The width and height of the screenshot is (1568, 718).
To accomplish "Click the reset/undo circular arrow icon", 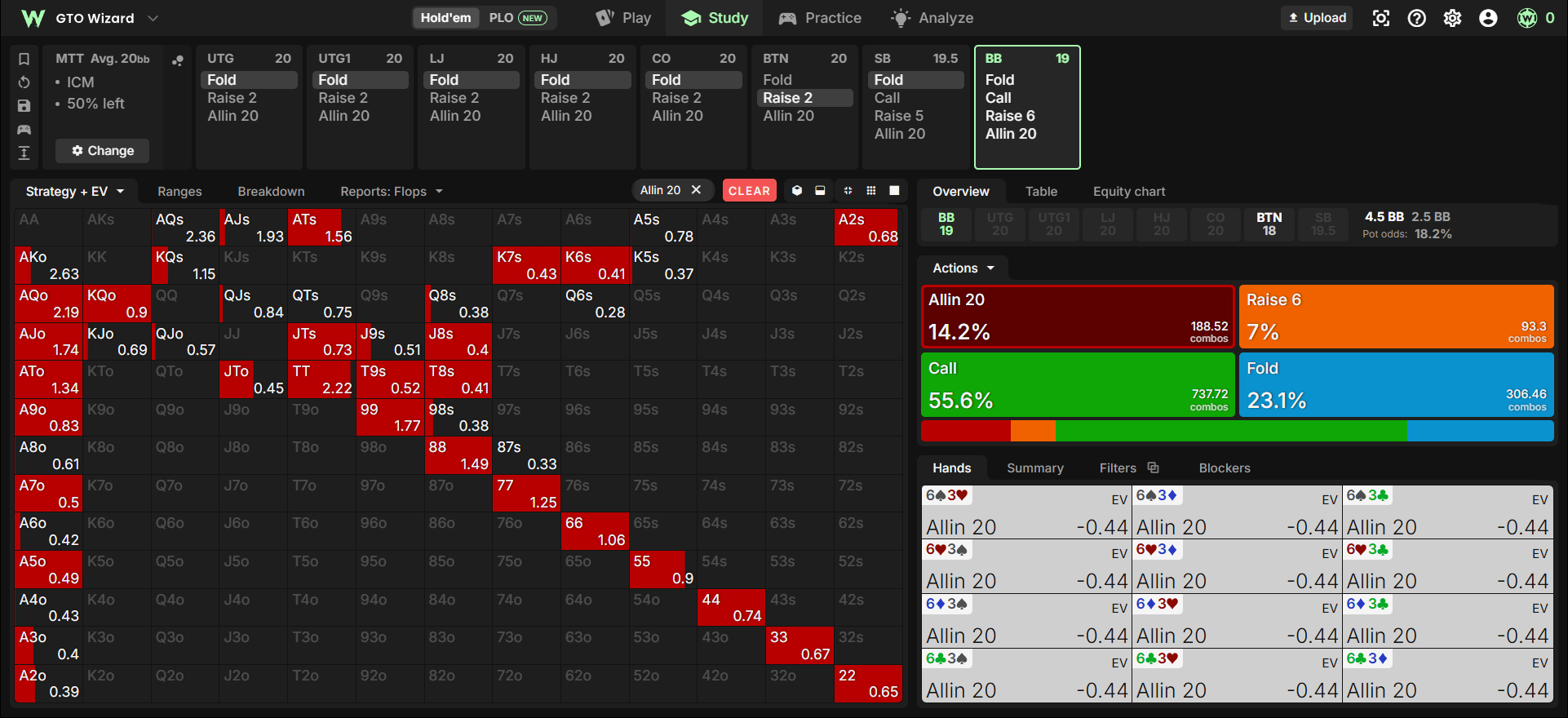I will coord(24,82).
